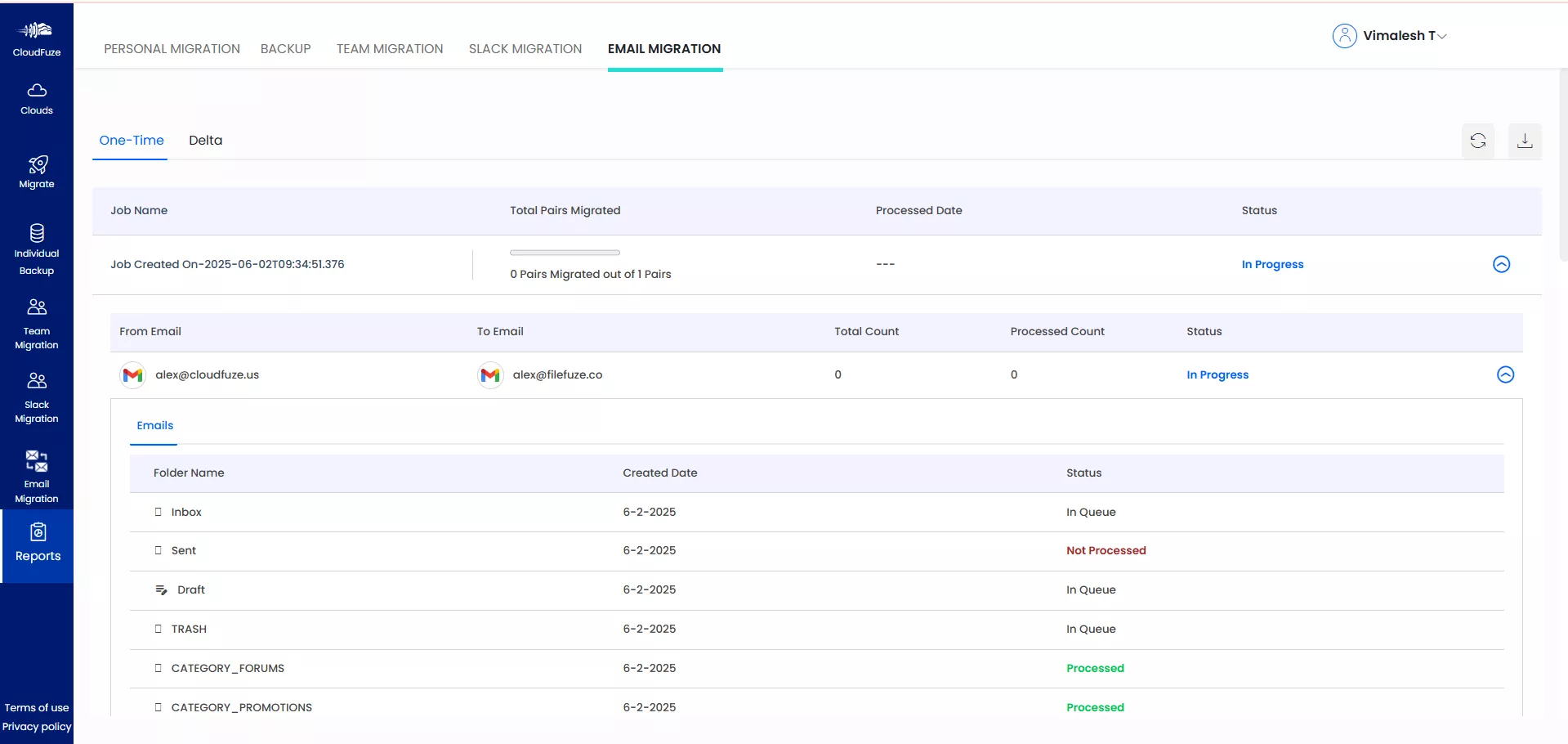The width and height of the screenshot is (1568, 744).
Task: Click the download report icon
Action: coord(1525,141)
